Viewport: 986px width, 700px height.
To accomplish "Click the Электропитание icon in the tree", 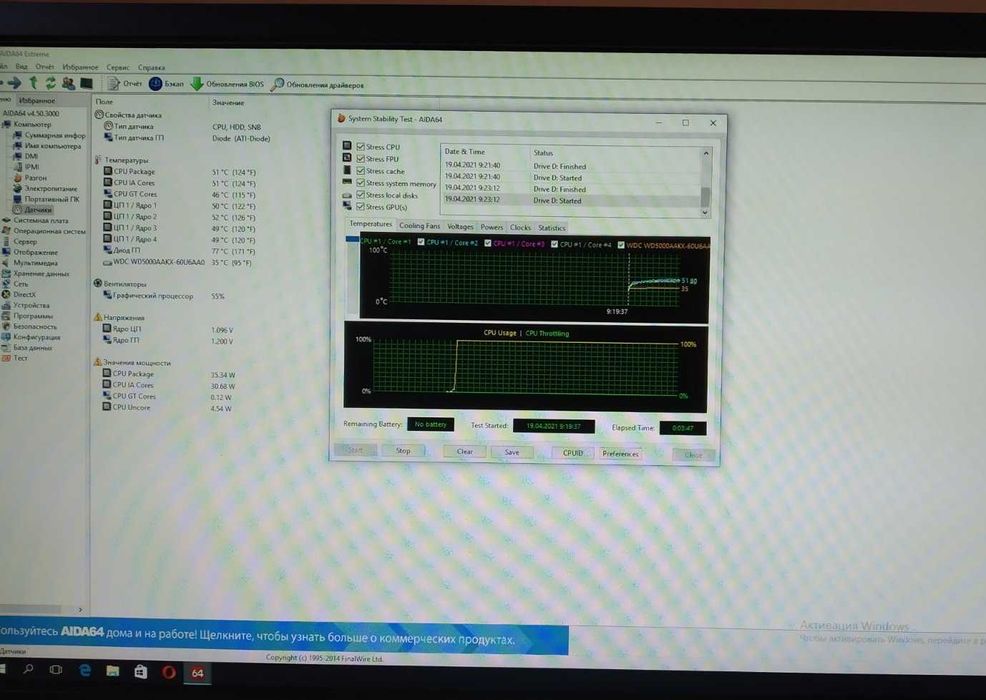I will (18, 188).
